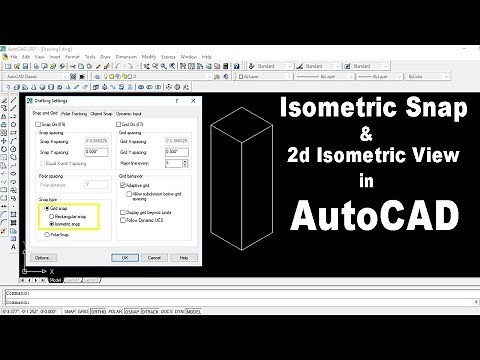
Task: Click the Cone icon in Modeling toolbar
Action: coord(34,87)
